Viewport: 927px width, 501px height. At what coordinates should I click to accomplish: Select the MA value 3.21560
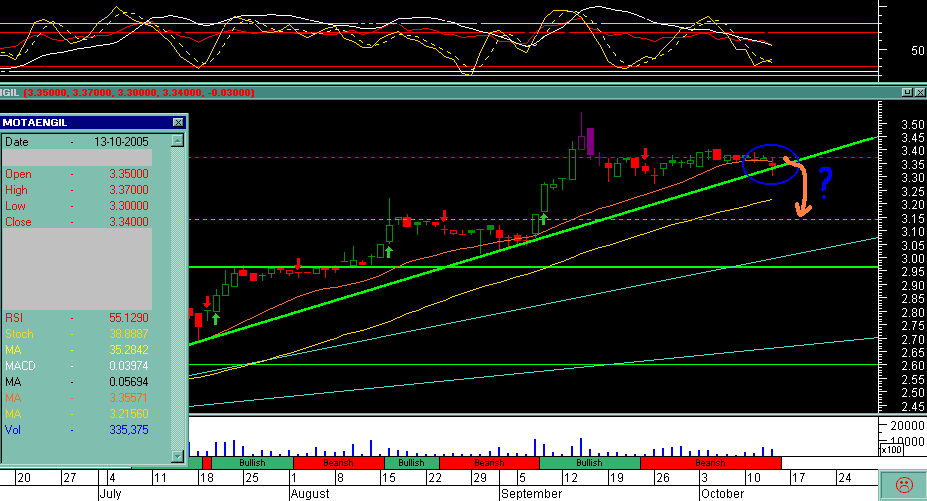(x=128, y=413)
